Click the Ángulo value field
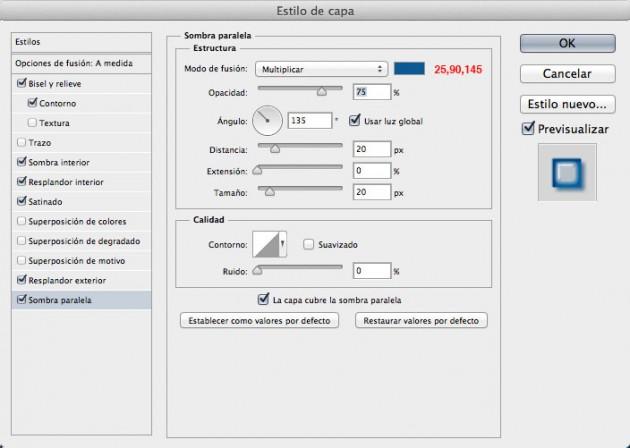This screenshot has width=630, height=448. [x=310, y=121]
